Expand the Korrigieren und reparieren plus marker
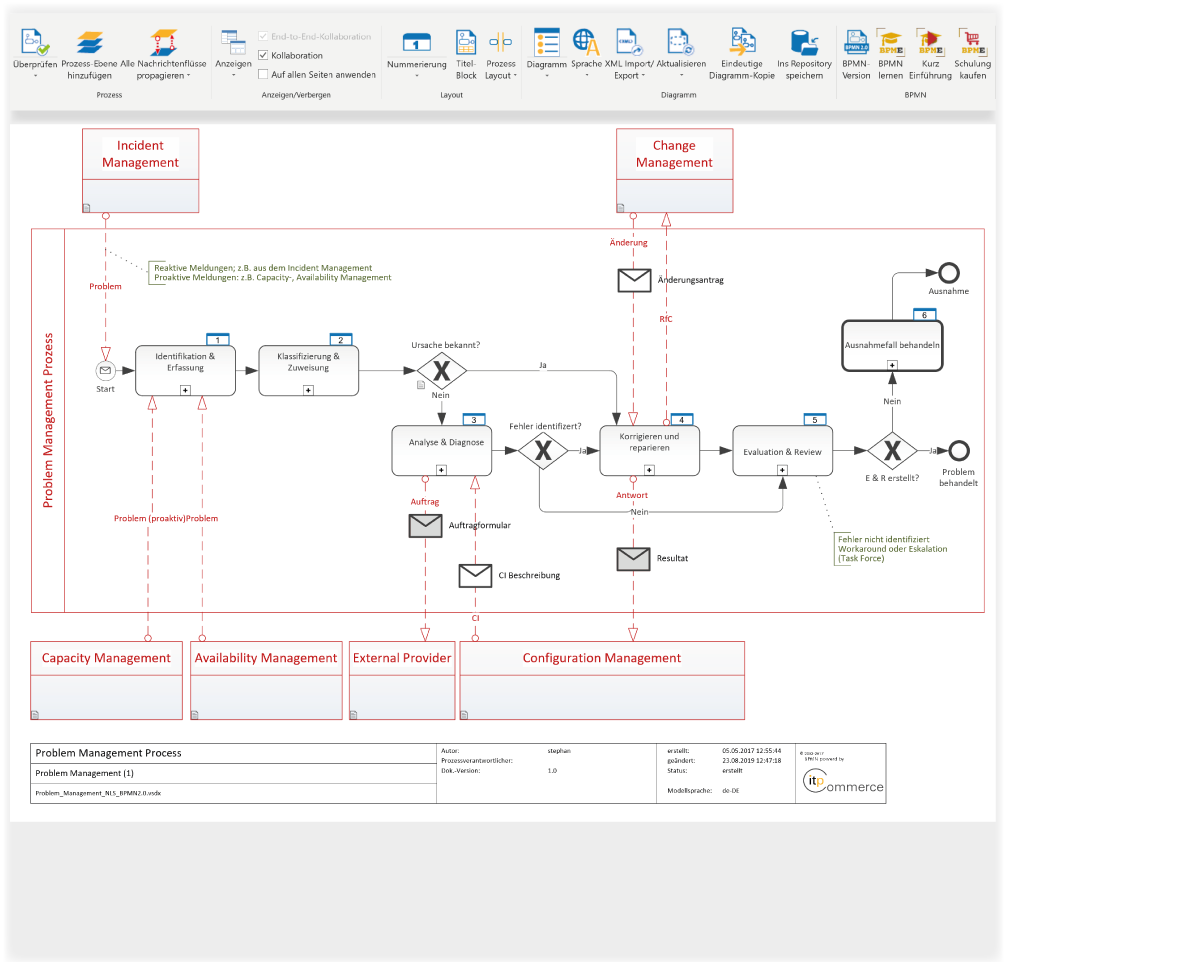 click(650, 469)
